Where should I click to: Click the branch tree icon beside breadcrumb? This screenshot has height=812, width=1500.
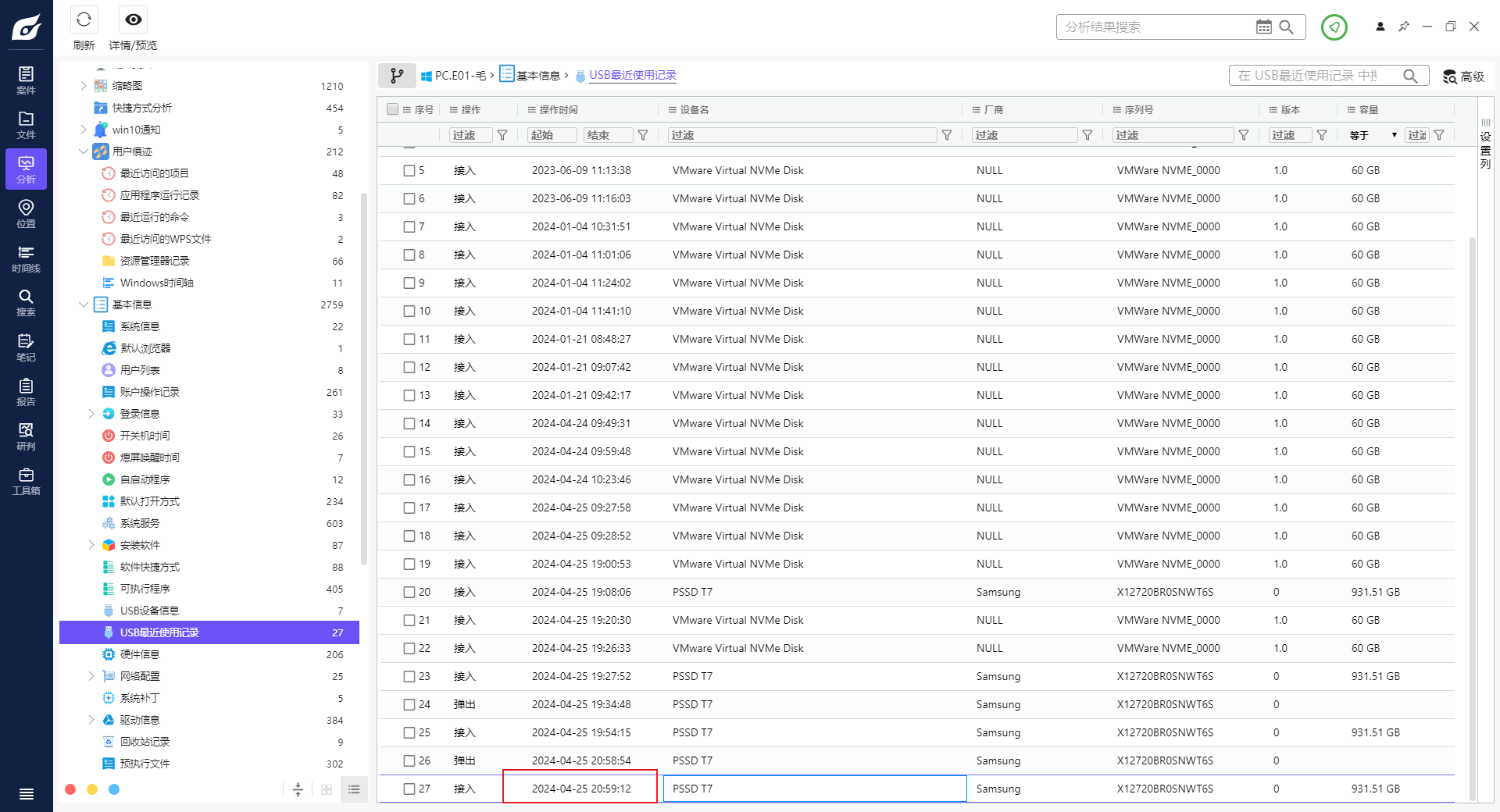[x=397, y=76]
